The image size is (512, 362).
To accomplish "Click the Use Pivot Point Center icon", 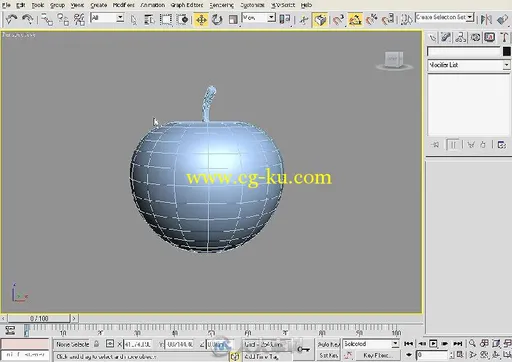I will coord(285,19).
